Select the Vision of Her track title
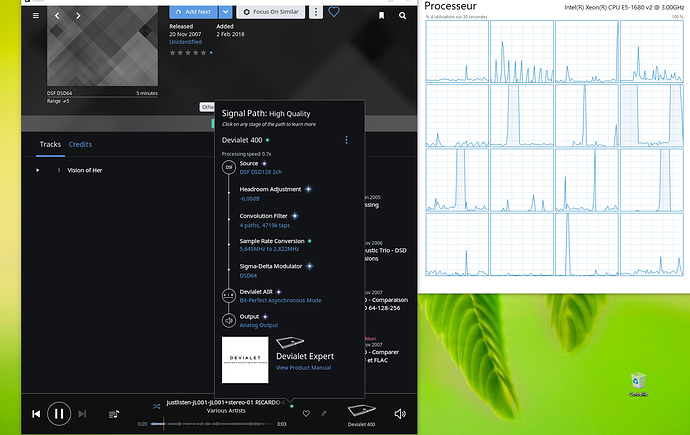 [84, 170]
